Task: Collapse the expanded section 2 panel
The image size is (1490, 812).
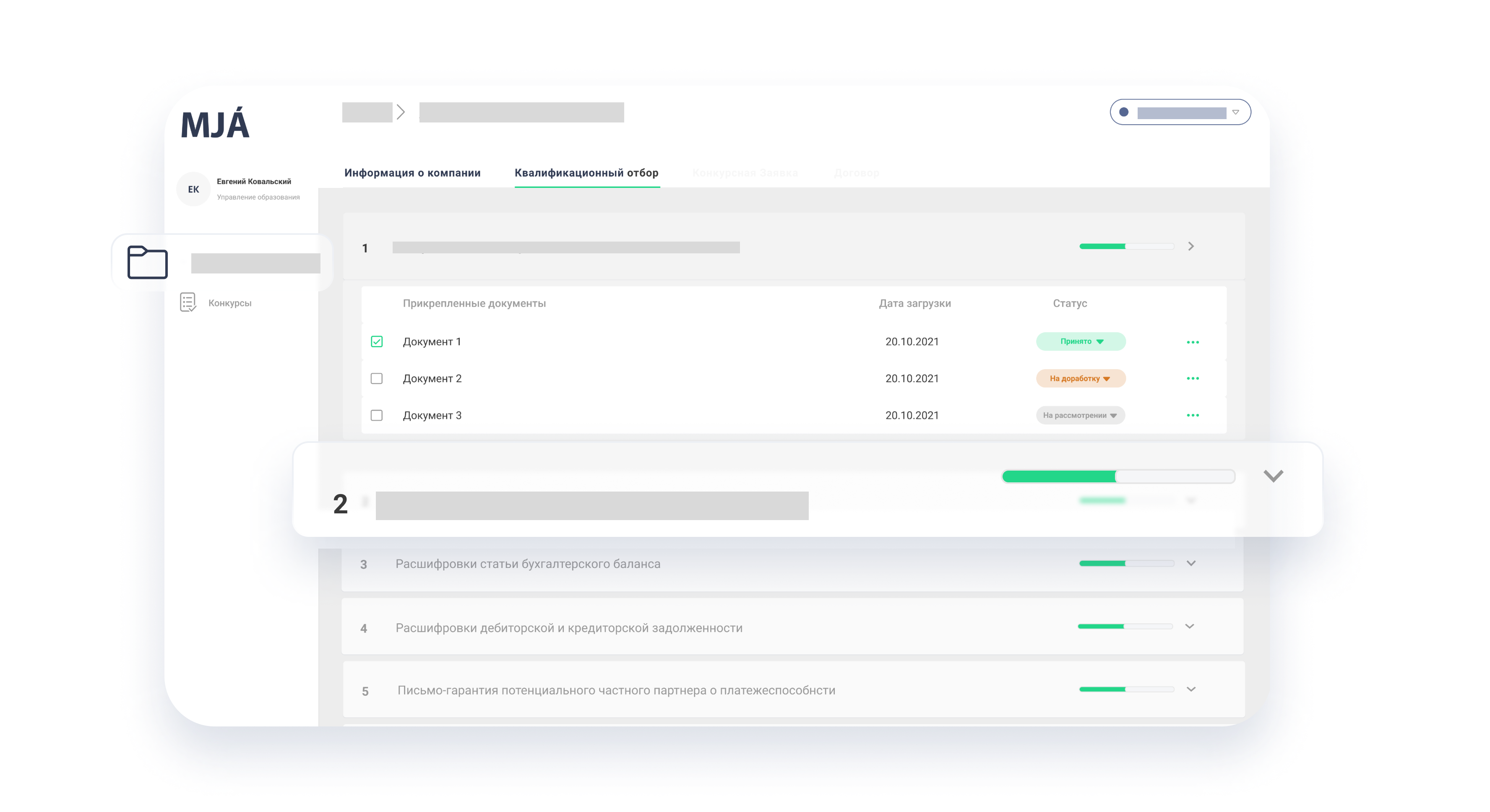Action: click(x=1273, y=476)
